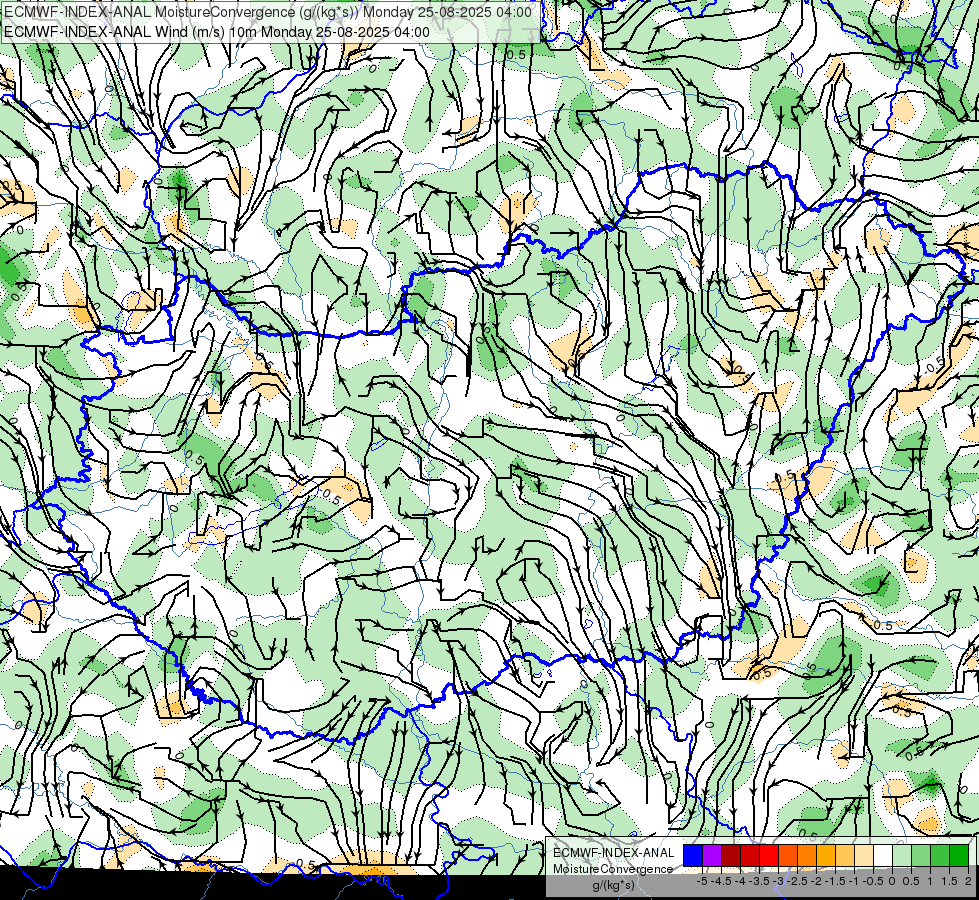Click the legend's MoistureConvergence label
979x900 pixels.
tap(613, 869)
